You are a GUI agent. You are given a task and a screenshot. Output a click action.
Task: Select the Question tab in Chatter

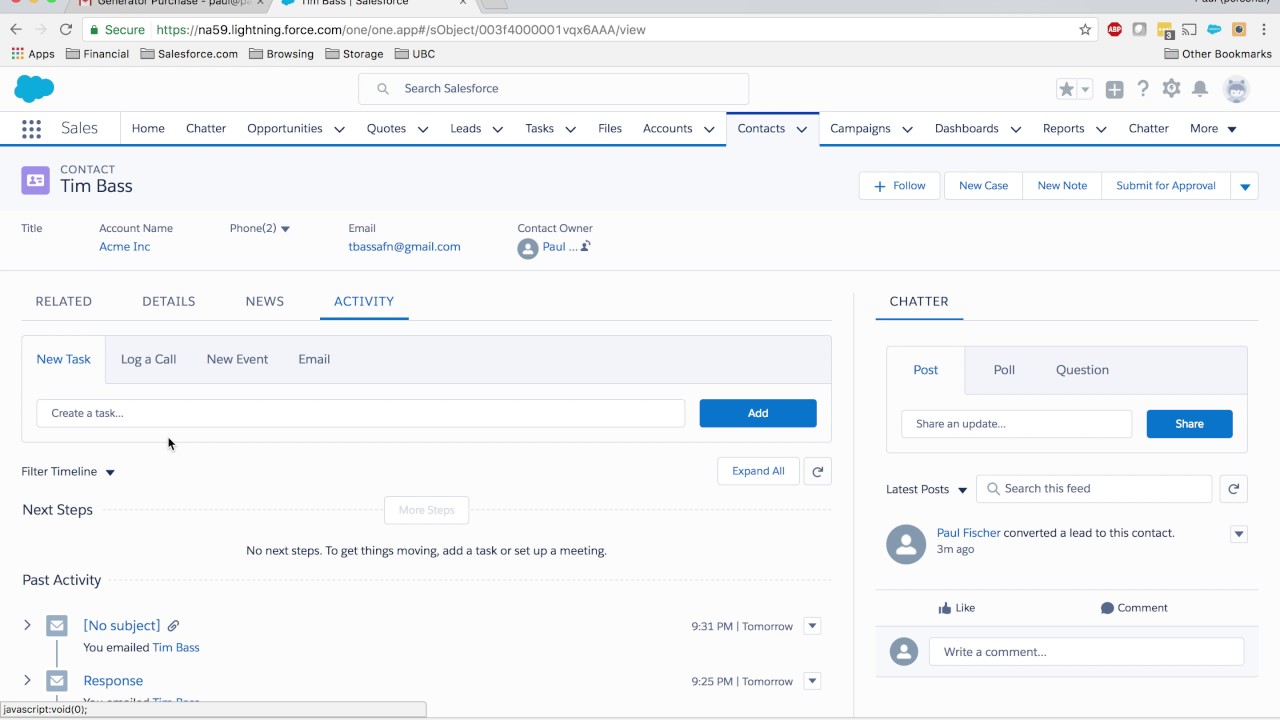[1082, 370]
